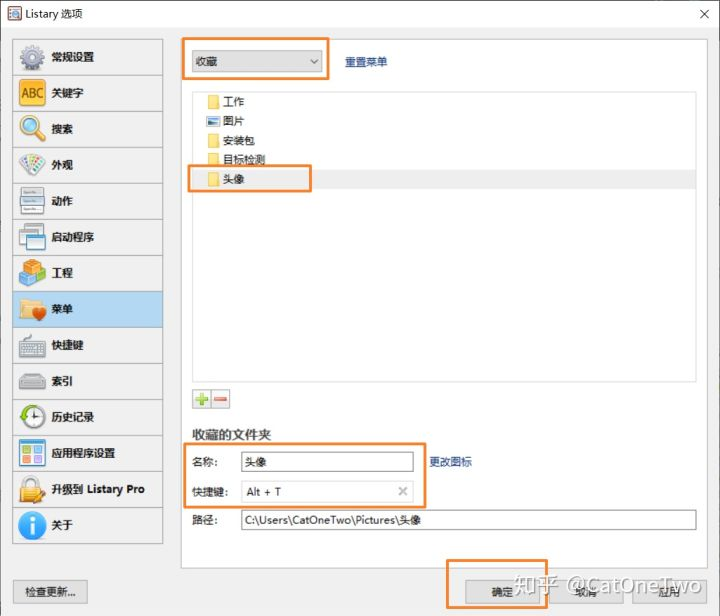
Task: Select the 头像 folder entry
Action: tap(444, 179)
